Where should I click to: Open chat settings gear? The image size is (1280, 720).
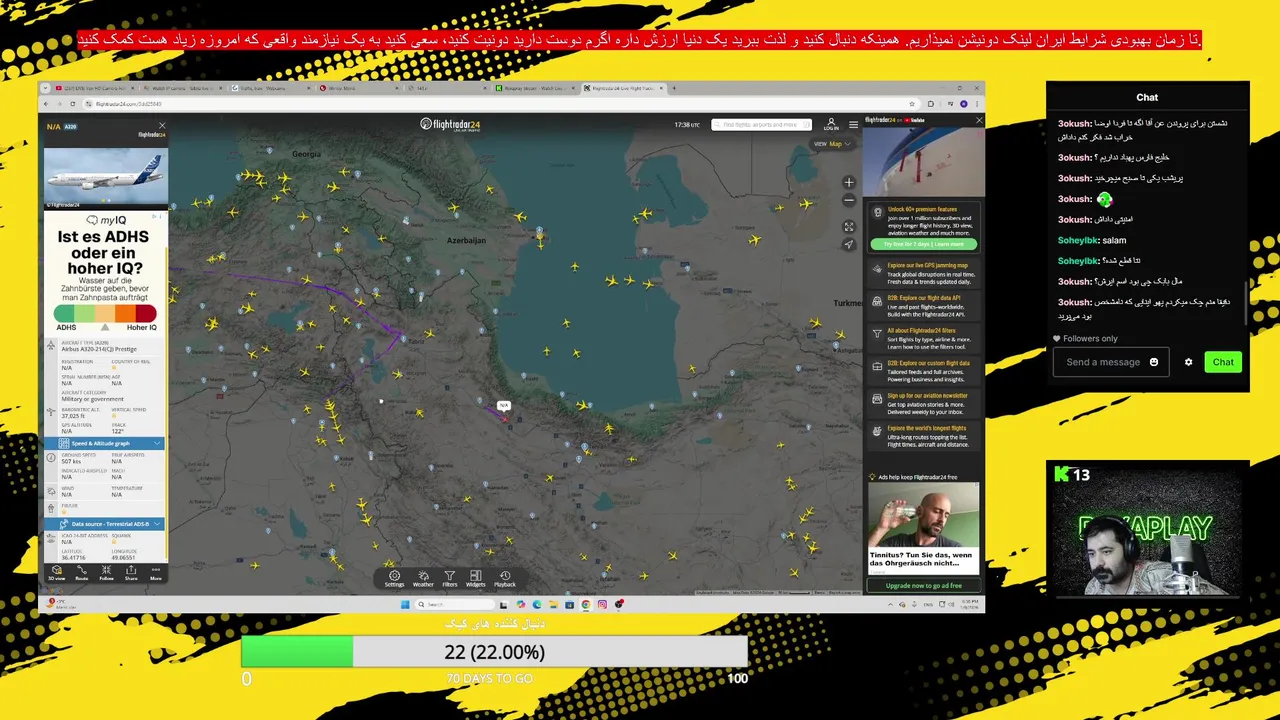(x=1188, y=362)
